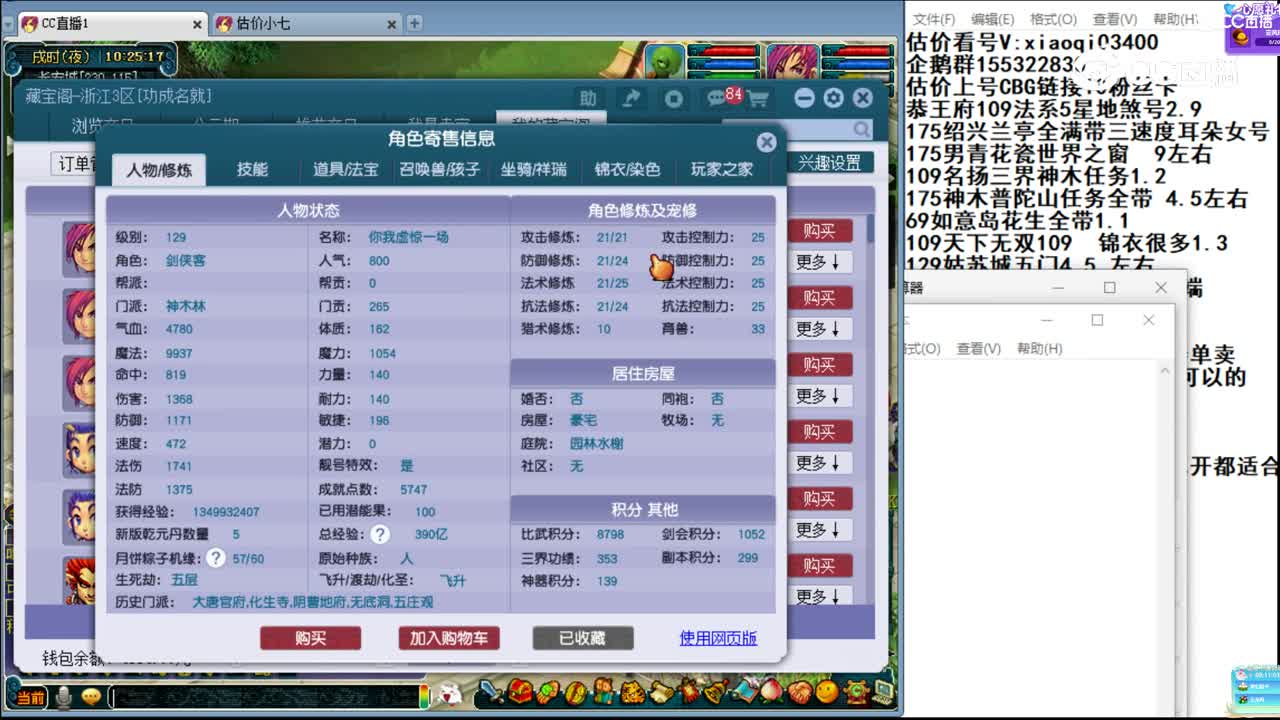
Task: Click the 园林水榭 courtyard value
Action: (596, 443)
